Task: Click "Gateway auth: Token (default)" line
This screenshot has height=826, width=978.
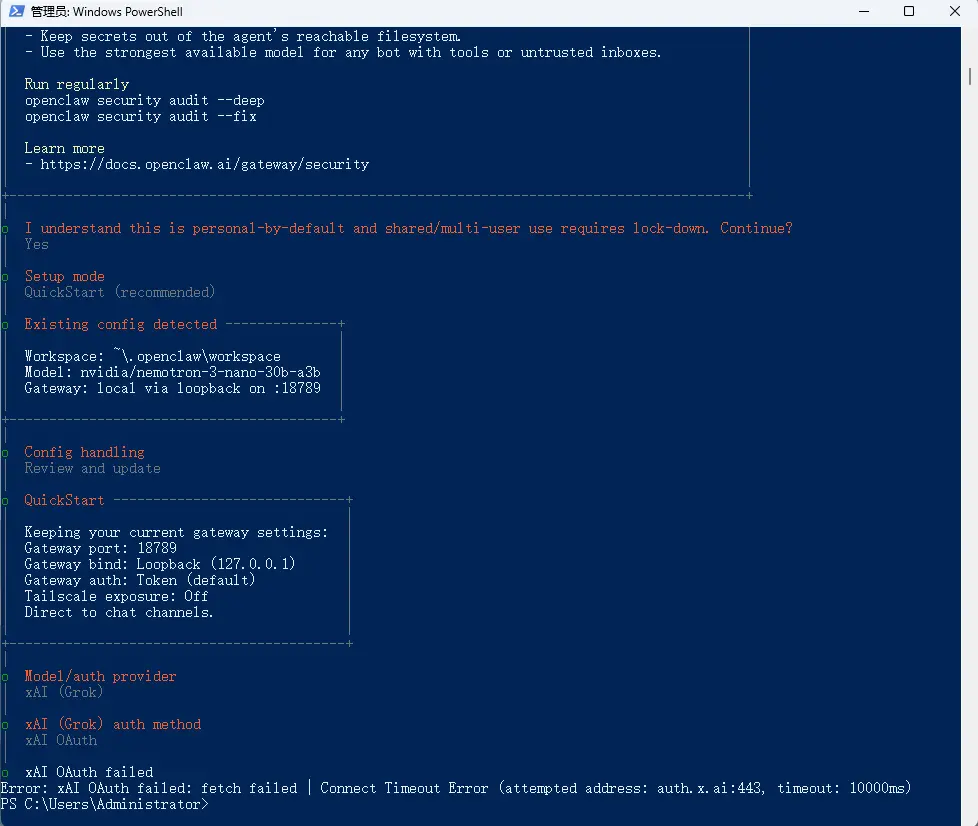Action: pyautogui.click(x=140, y=580)
